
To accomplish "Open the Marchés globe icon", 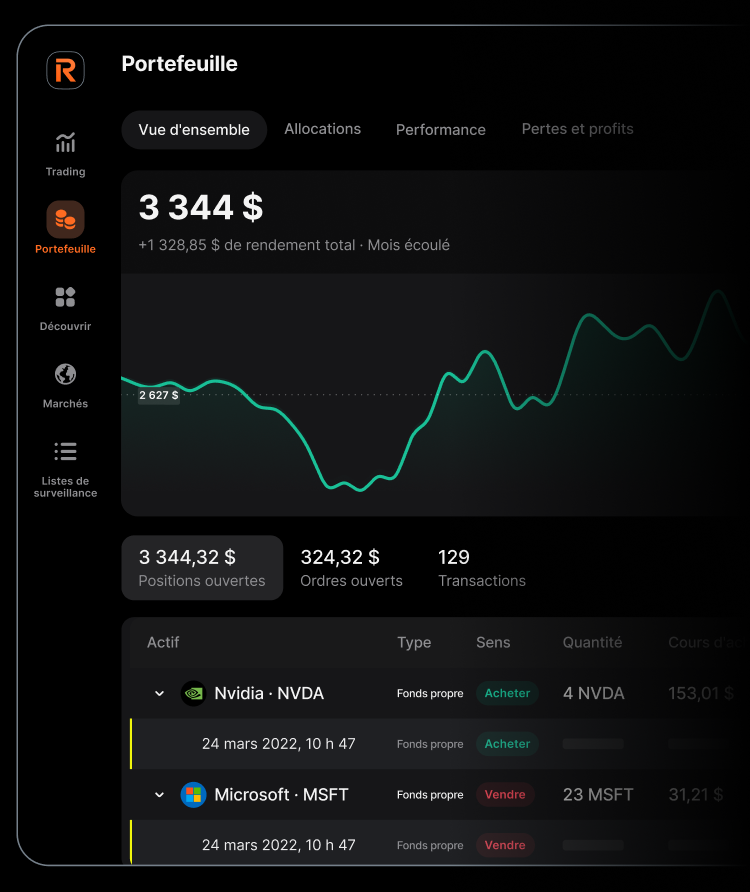I will [65, 374].
